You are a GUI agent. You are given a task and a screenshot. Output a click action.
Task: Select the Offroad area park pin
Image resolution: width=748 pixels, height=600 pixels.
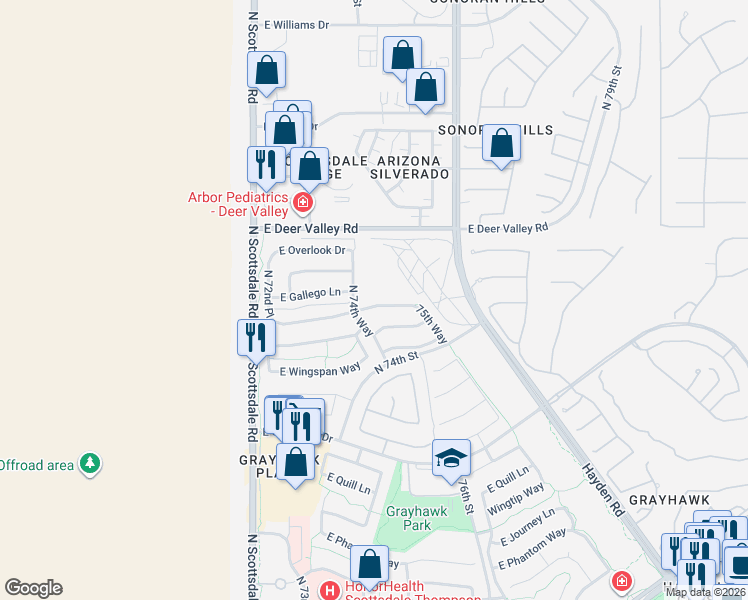(x=90, y=465)
